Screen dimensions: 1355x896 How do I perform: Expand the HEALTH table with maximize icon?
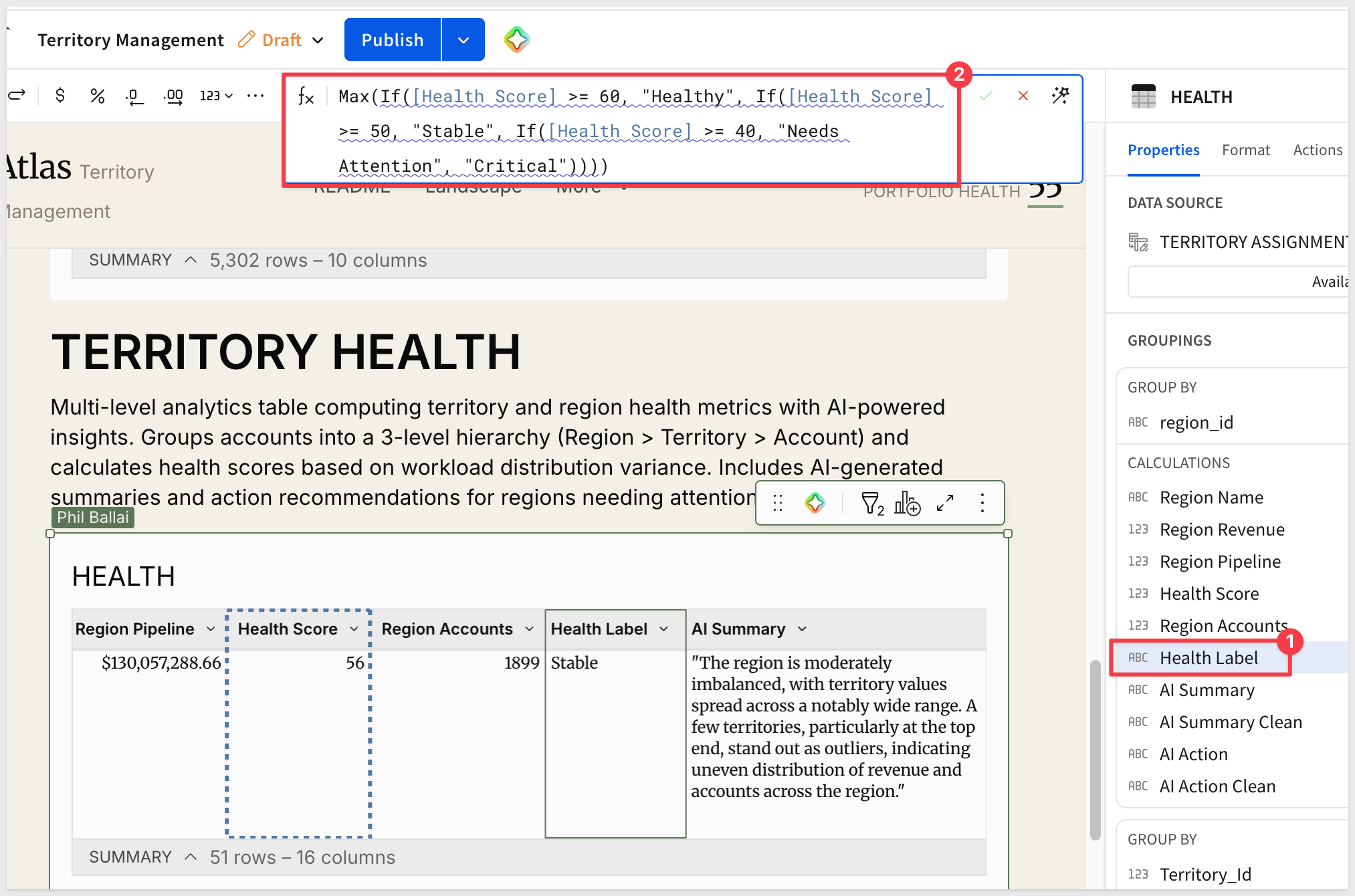point(945,503)
